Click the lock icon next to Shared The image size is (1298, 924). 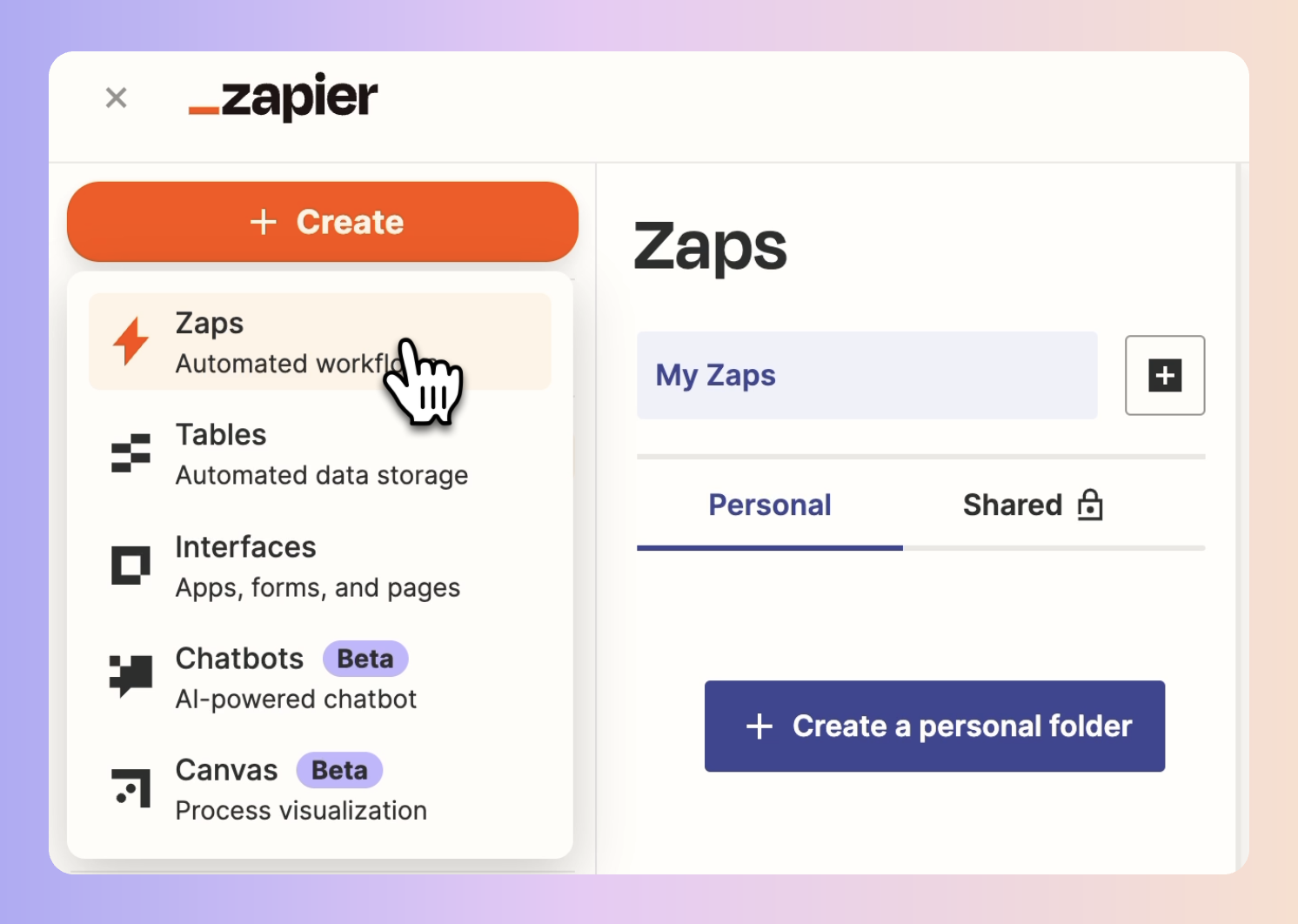1090,505
